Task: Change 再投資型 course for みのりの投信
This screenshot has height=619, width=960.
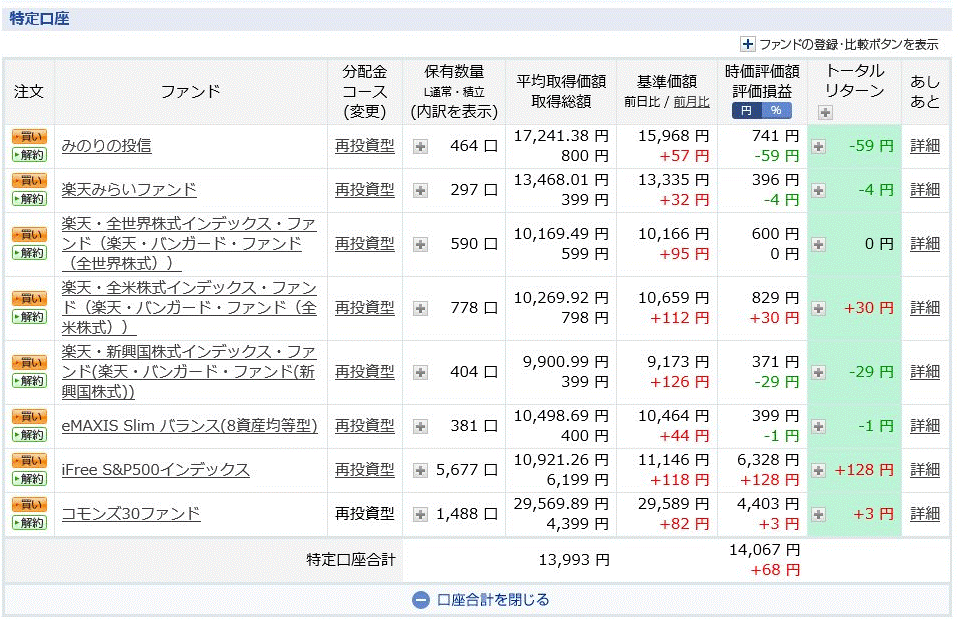Action: [364, 146]
